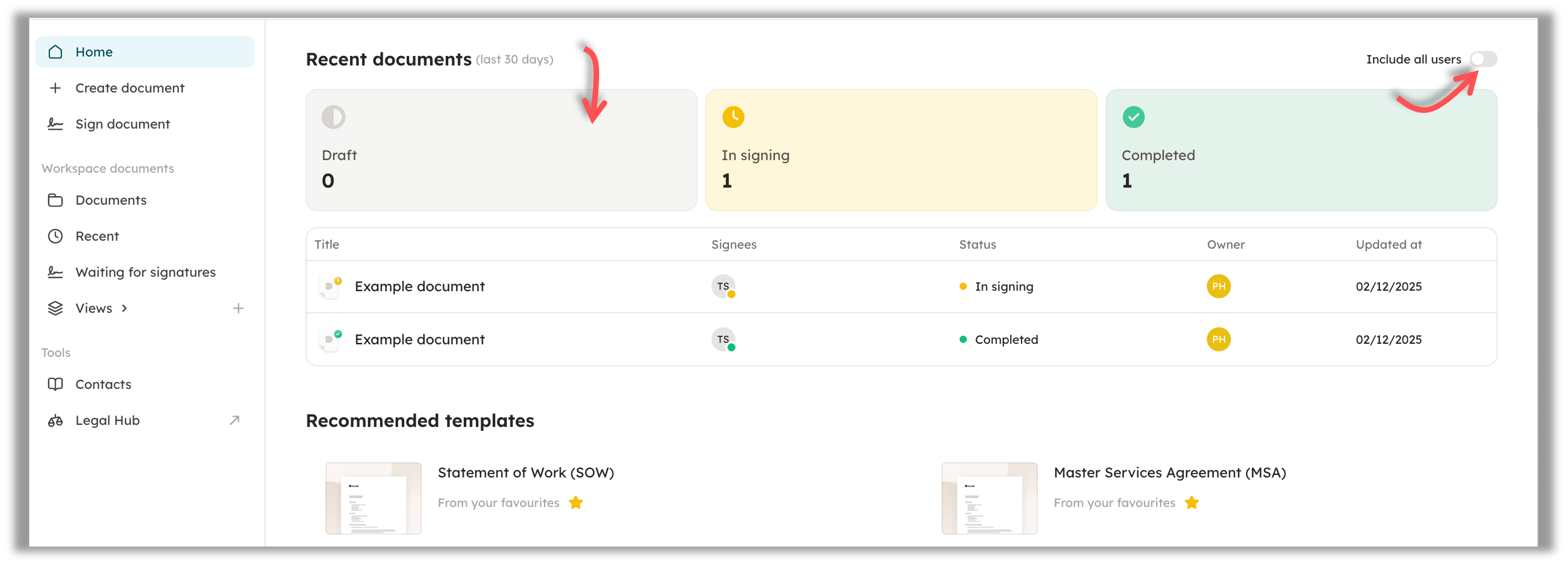Select the Completed status card
Image resolution: width=1568 pixels, height=565 pixels.
tap(1301, 150)
